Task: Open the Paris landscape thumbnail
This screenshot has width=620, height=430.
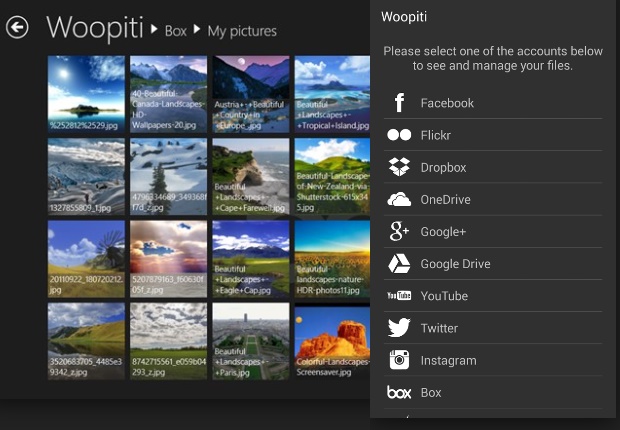Action: click(251, 342)
